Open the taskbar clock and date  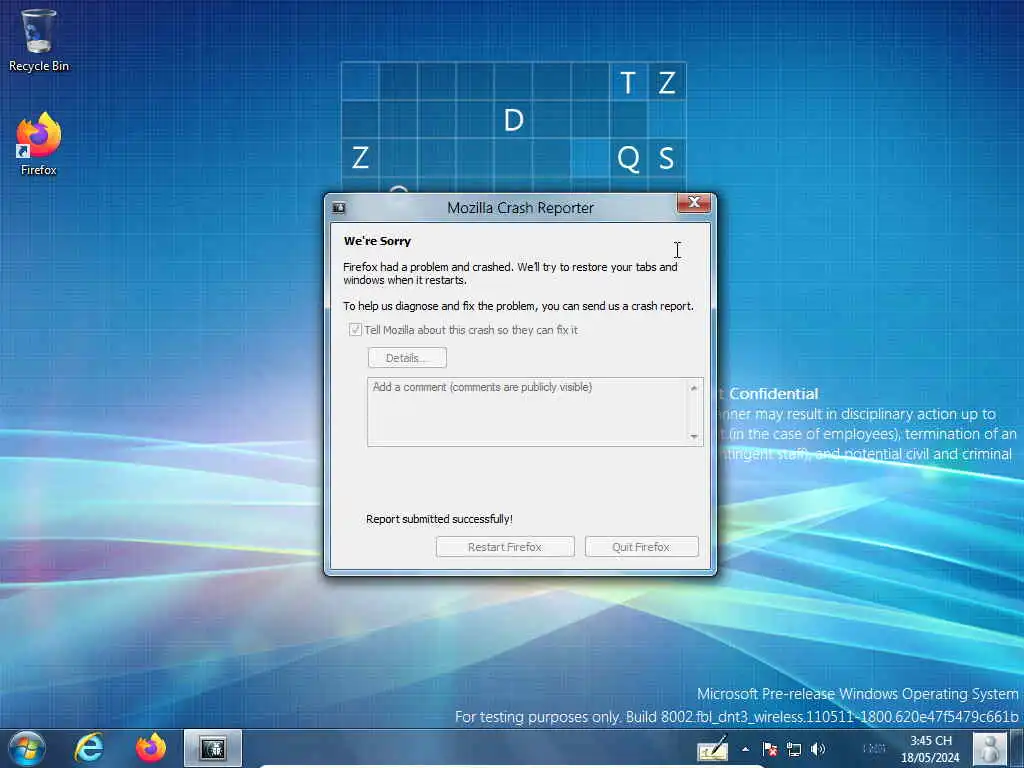931,749
